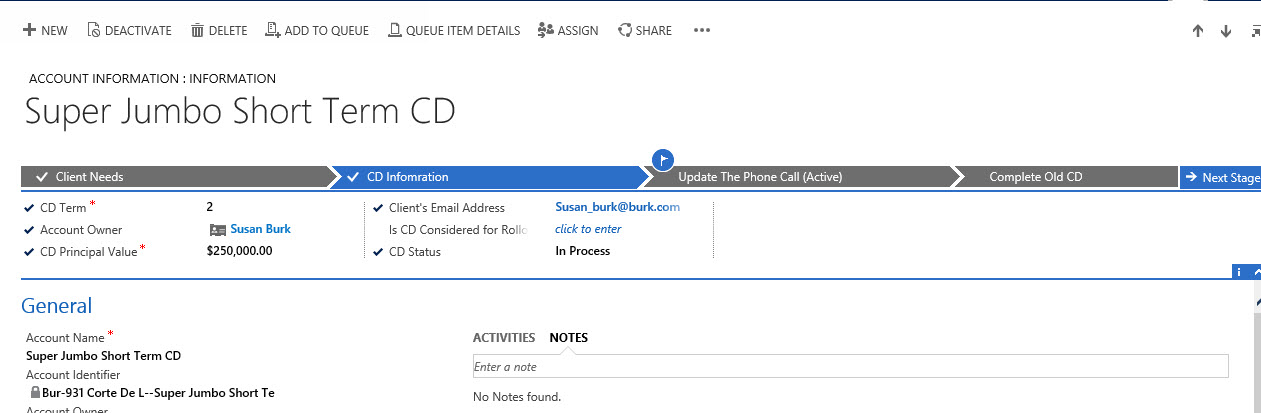Select the Complete Old CD stage

click(x=1035, y=177)
